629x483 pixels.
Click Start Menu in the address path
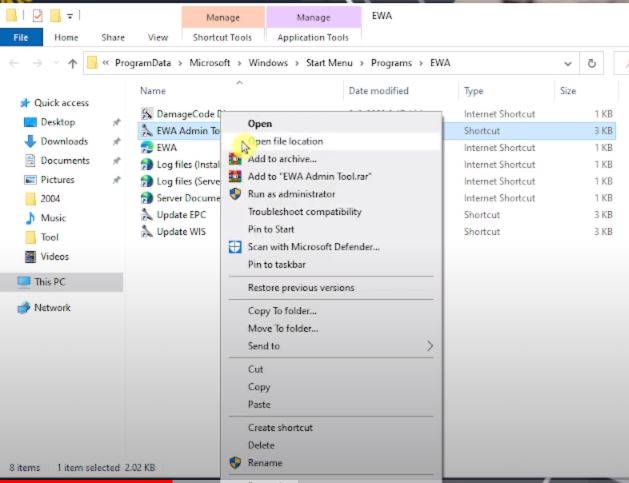pos(329,63)
